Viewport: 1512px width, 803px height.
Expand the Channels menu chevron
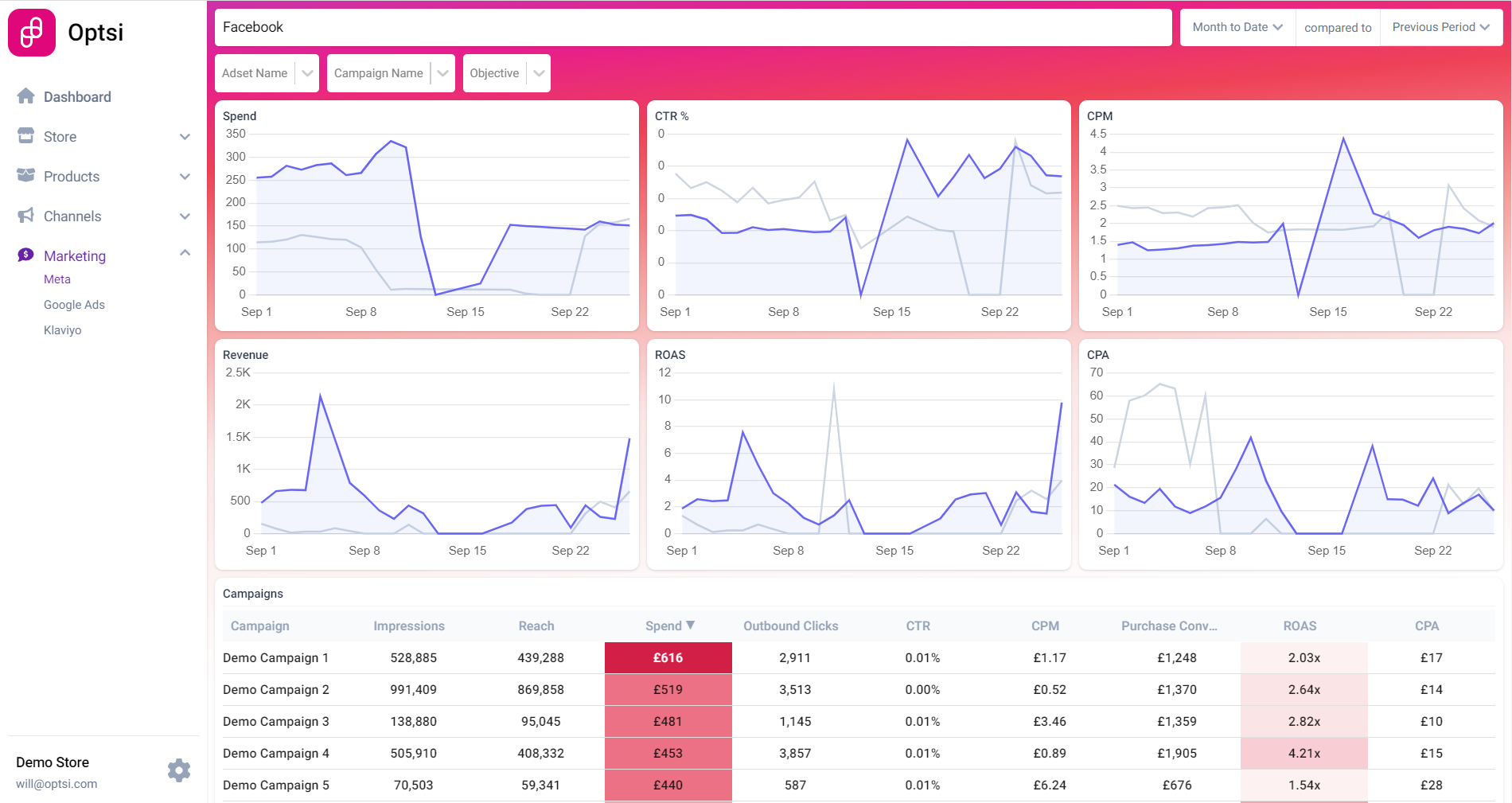[x=185, y=216]
